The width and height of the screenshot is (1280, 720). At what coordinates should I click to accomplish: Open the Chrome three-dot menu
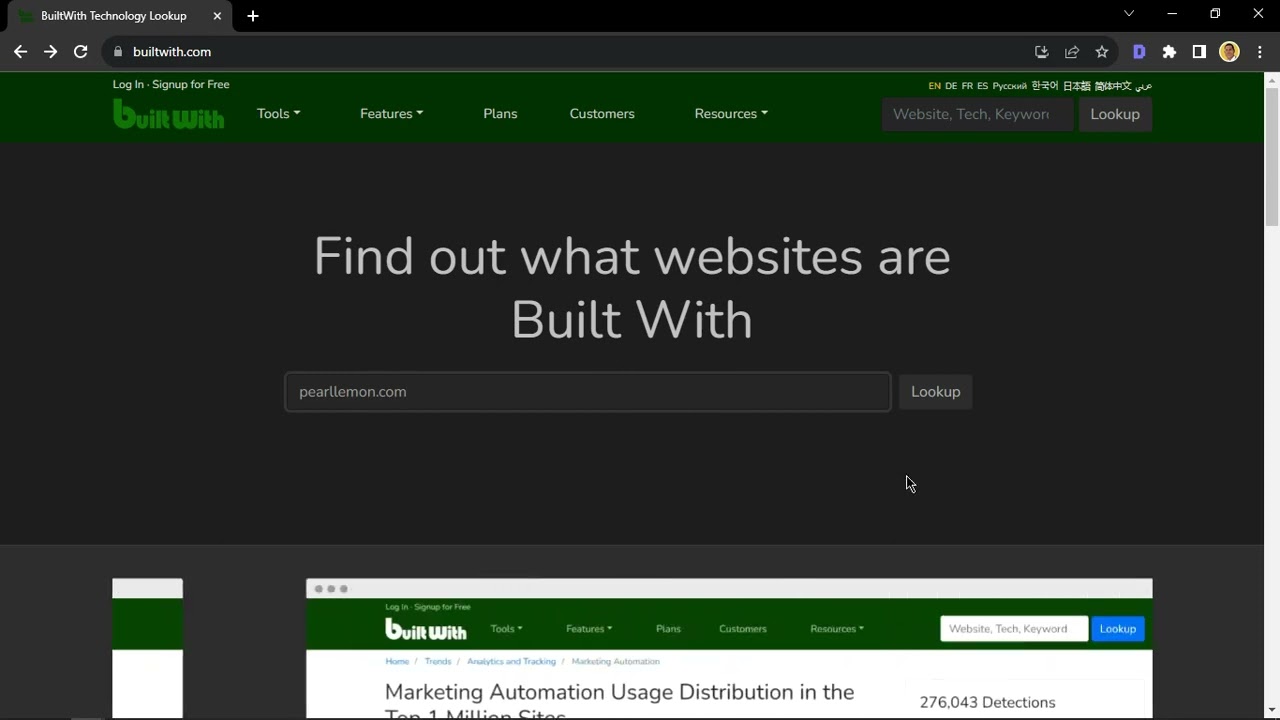pyautogui.click(x=1259, y=52)
